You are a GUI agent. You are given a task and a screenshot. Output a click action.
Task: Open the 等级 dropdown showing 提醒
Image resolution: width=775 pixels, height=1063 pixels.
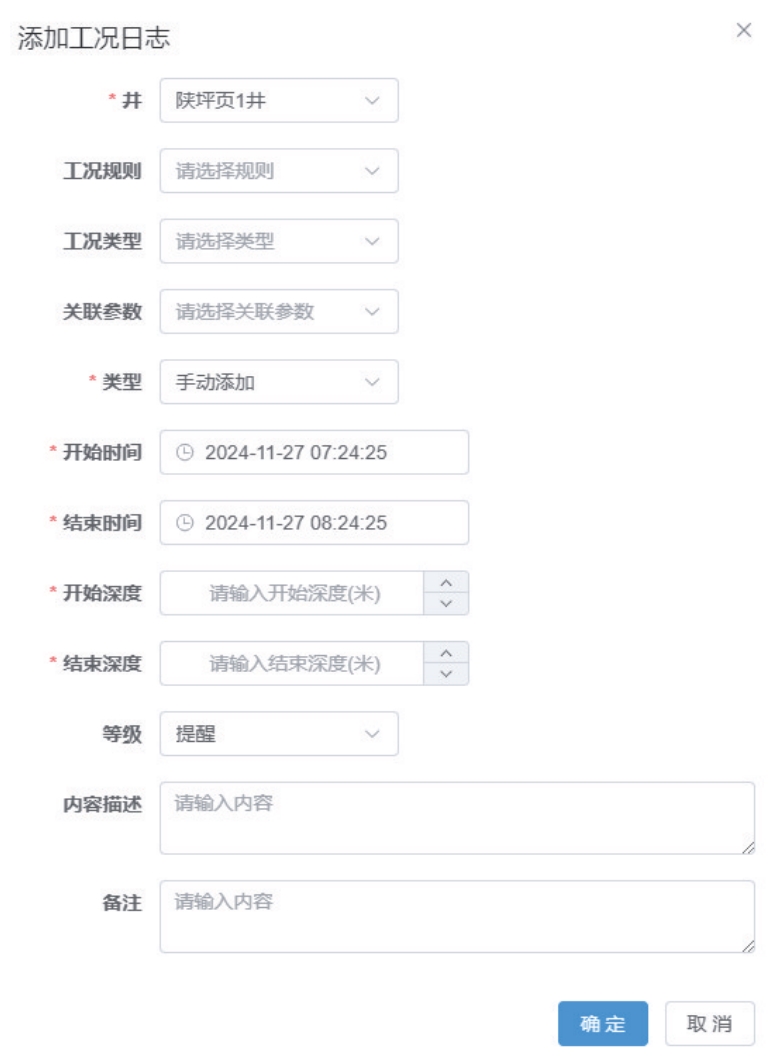pos(279,734)
